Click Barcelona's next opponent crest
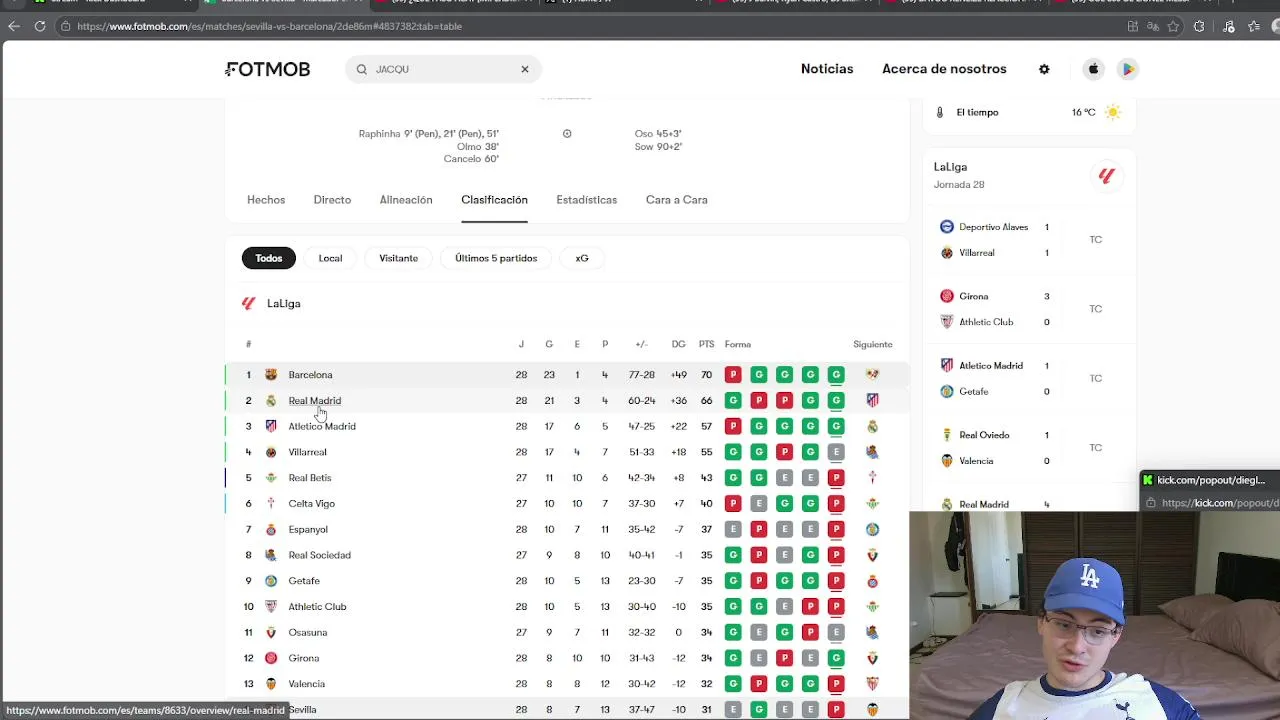 [x=872, y=375]
